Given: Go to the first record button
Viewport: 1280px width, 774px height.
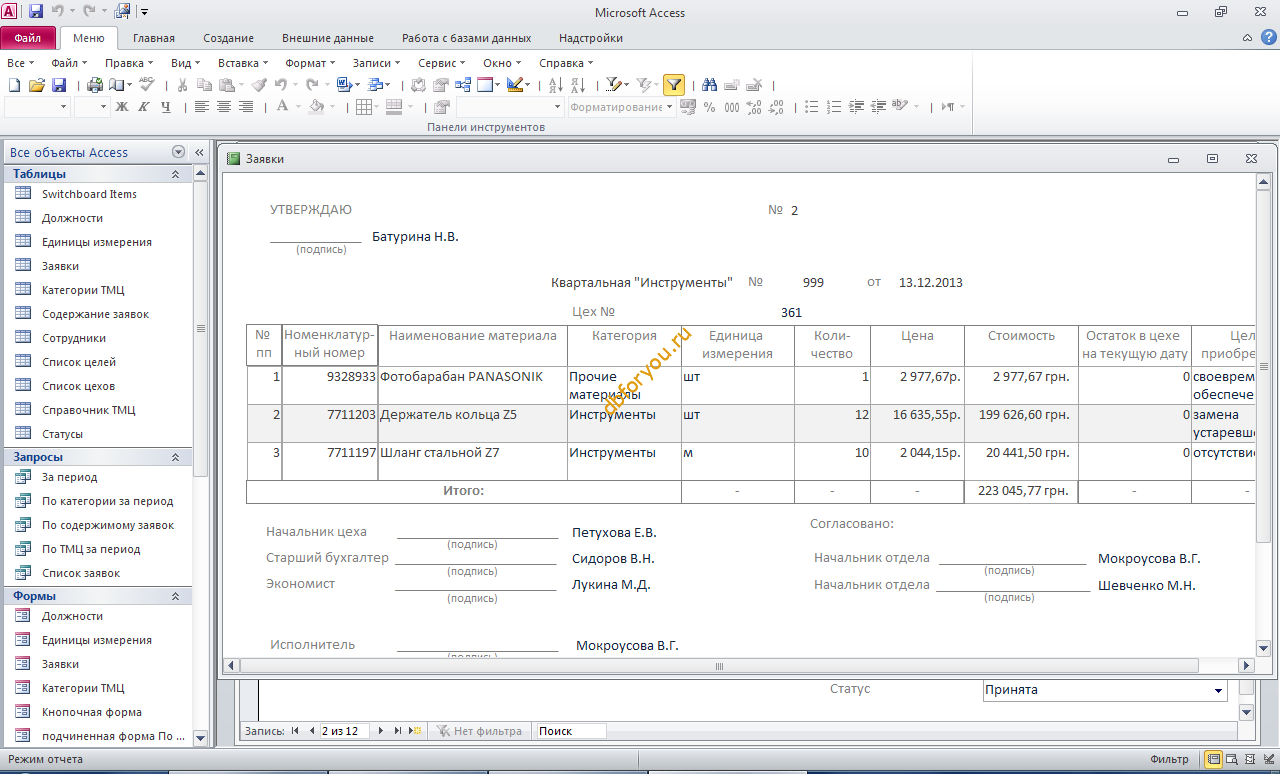Looking at the screenshot, I should tap(296, 731).
